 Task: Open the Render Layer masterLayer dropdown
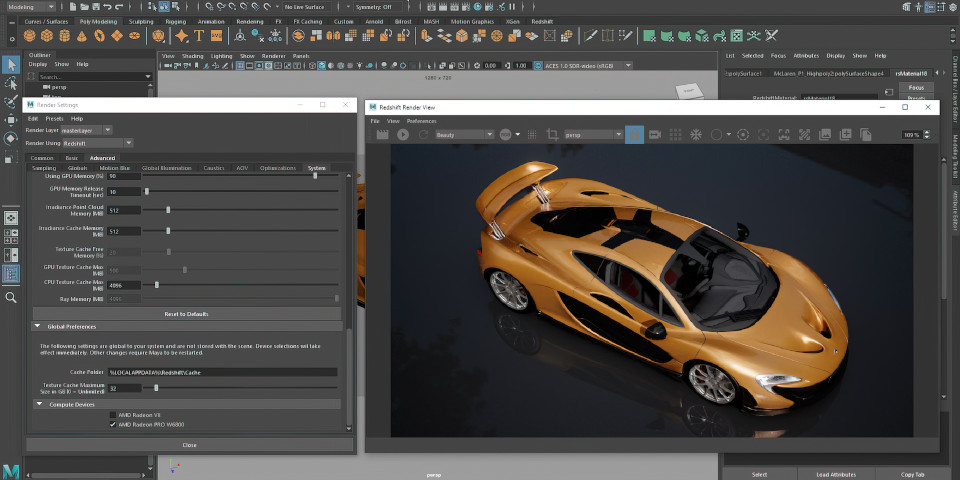(x=86, y=130)
